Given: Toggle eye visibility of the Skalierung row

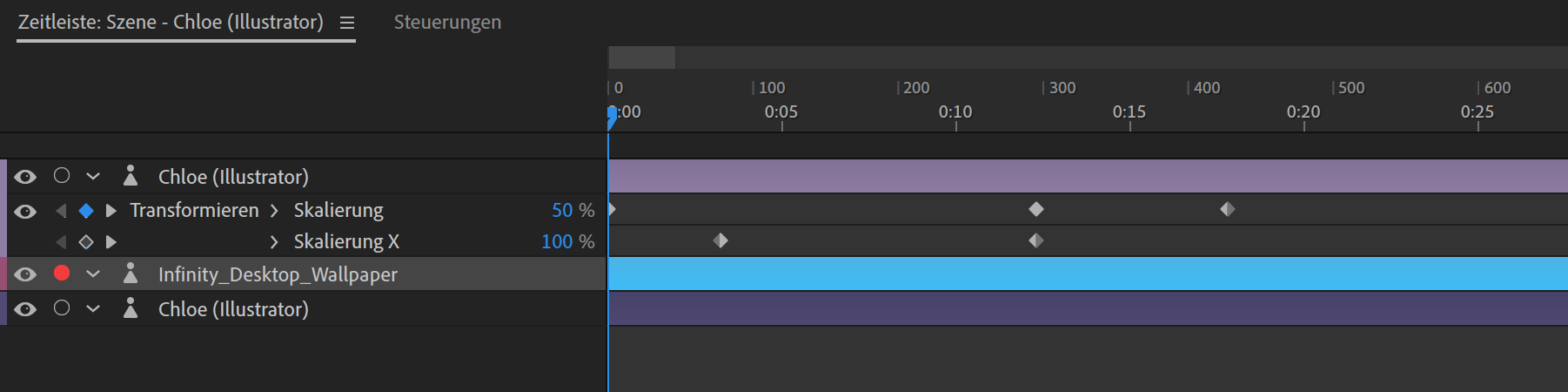Looking at the screenshot, I should 25,212.
